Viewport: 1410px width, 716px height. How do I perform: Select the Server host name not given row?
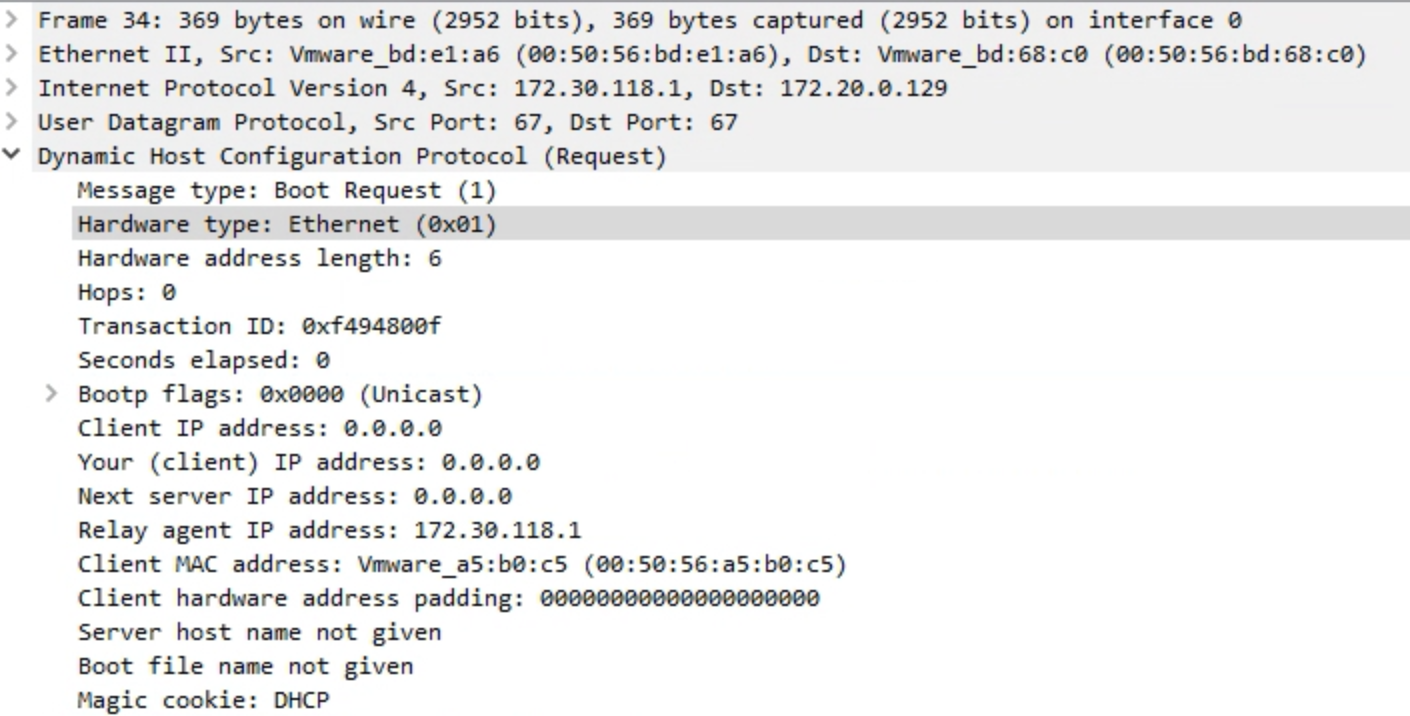click(259, 632)
